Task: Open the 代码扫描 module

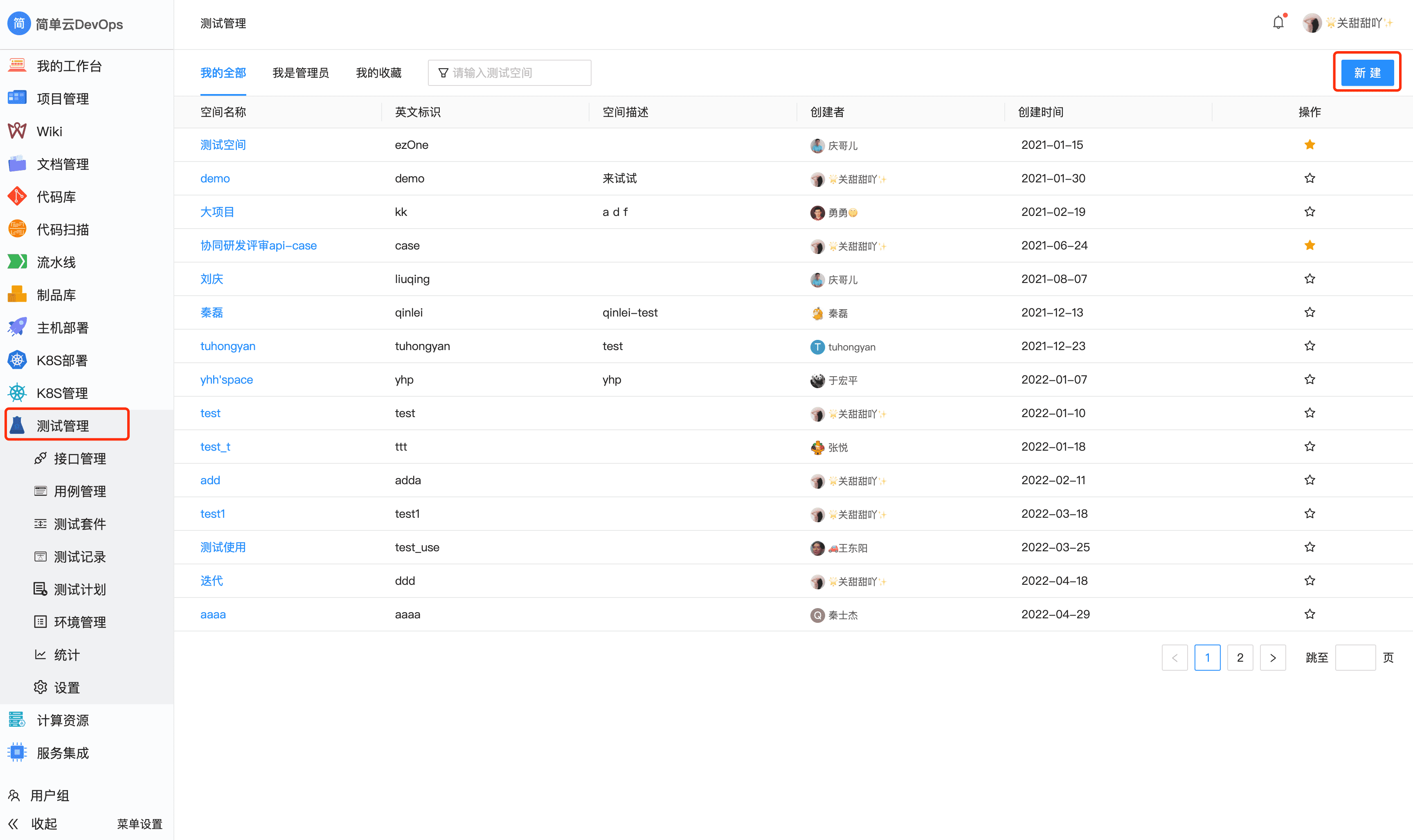Action: point(63,229)
